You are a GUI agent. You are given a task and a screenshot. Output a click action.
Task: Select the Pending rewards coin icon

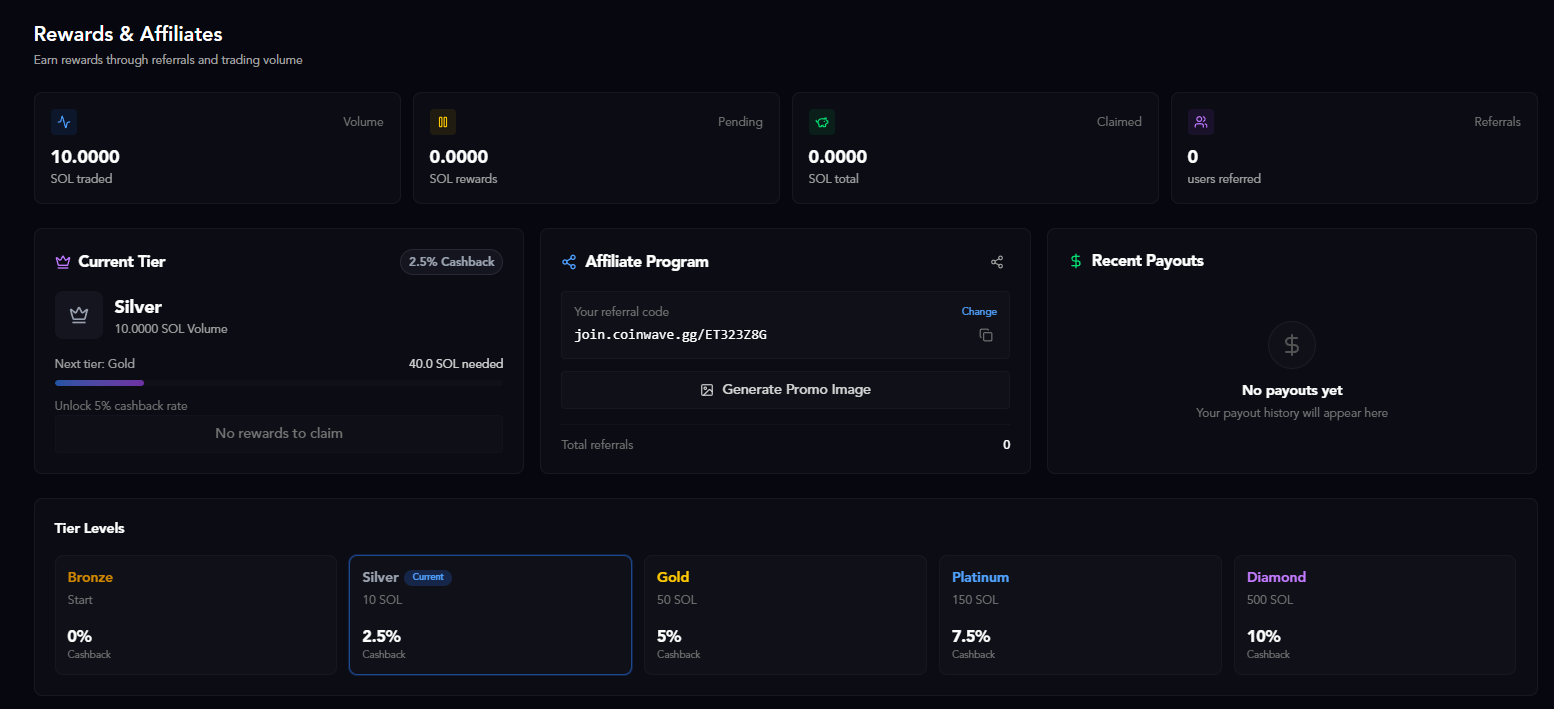pyautogui.click(x=442, y=121)
